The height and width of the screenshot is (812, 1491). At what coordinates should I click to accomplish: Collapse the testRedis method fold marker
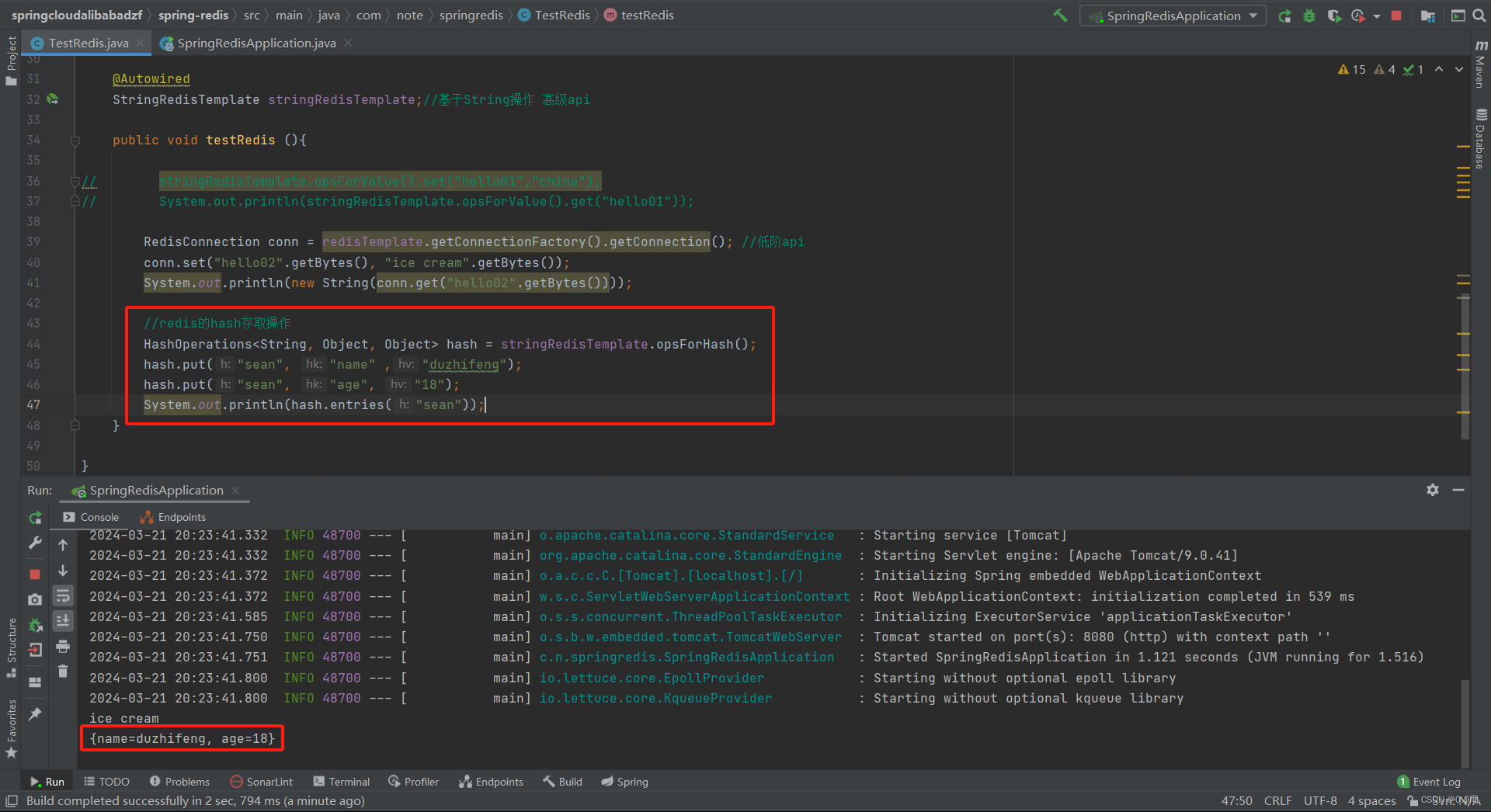coord(75,141)
